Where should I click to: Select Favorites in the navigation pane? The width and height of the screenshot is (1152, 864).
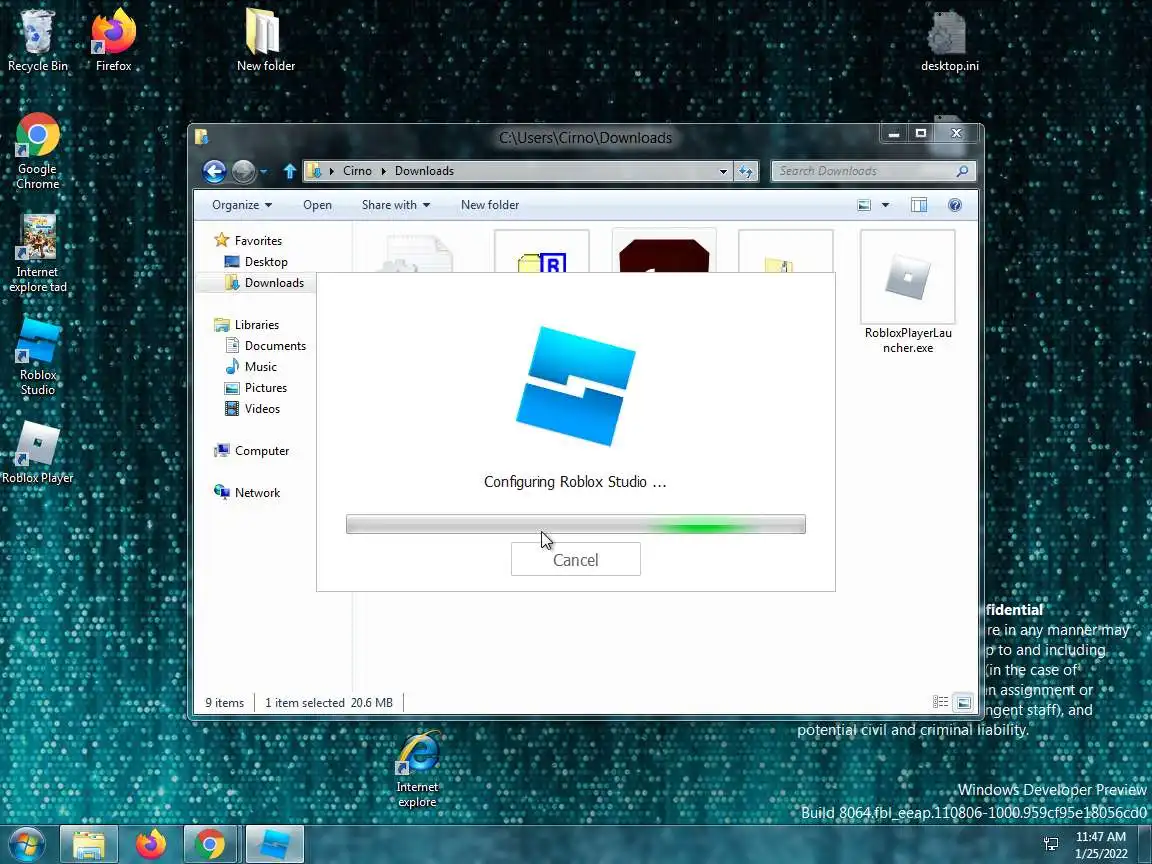click(248, 240)
